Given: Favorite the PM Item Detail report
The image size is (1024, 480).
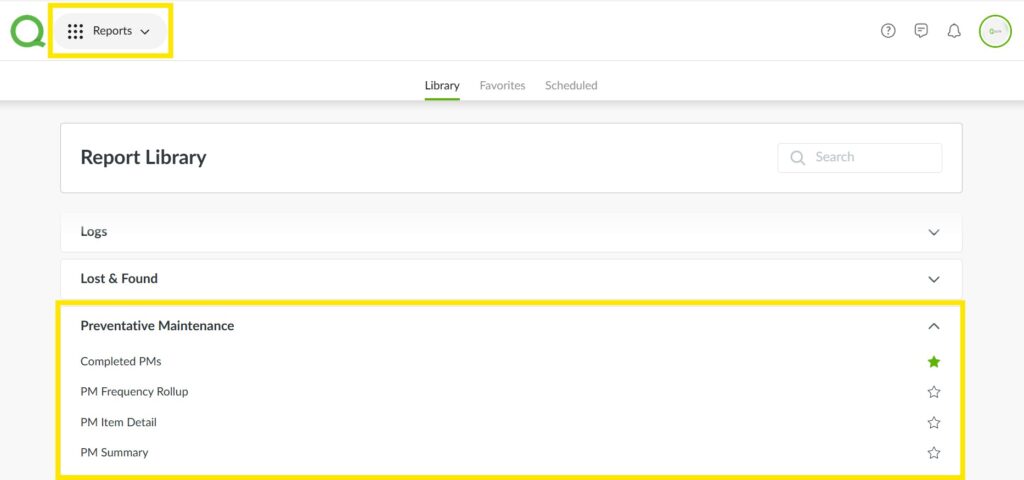Looking at the screenshot, I should (x=934, y=423).
